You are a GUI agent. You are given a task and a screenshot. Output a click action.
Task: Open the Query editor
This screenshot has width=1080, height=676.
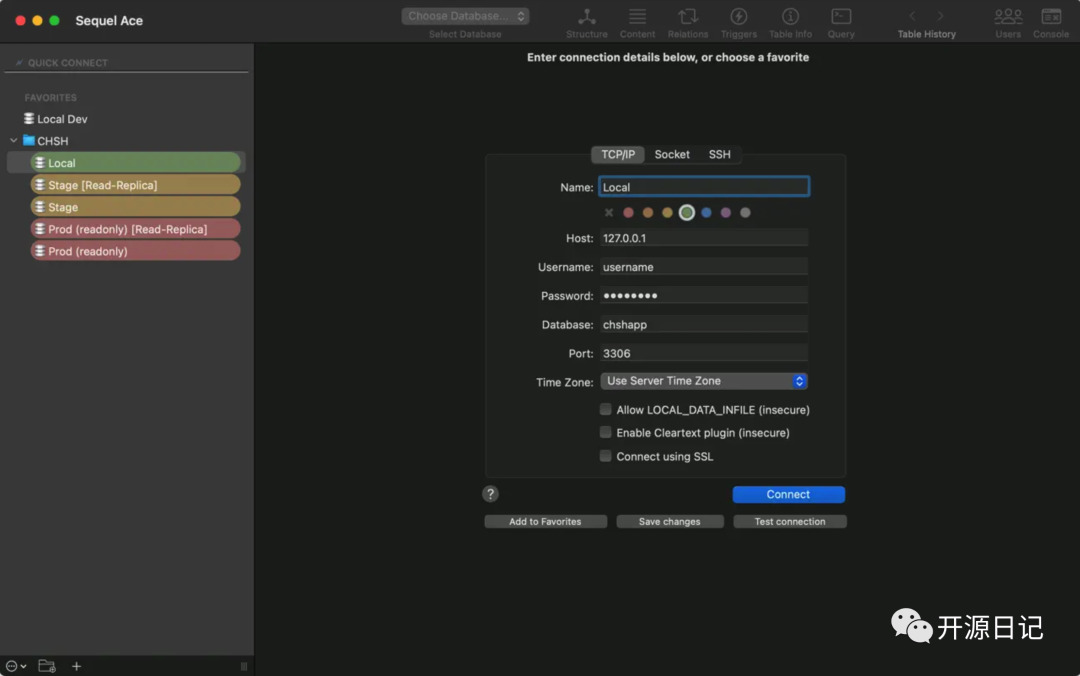click(841, 22)
